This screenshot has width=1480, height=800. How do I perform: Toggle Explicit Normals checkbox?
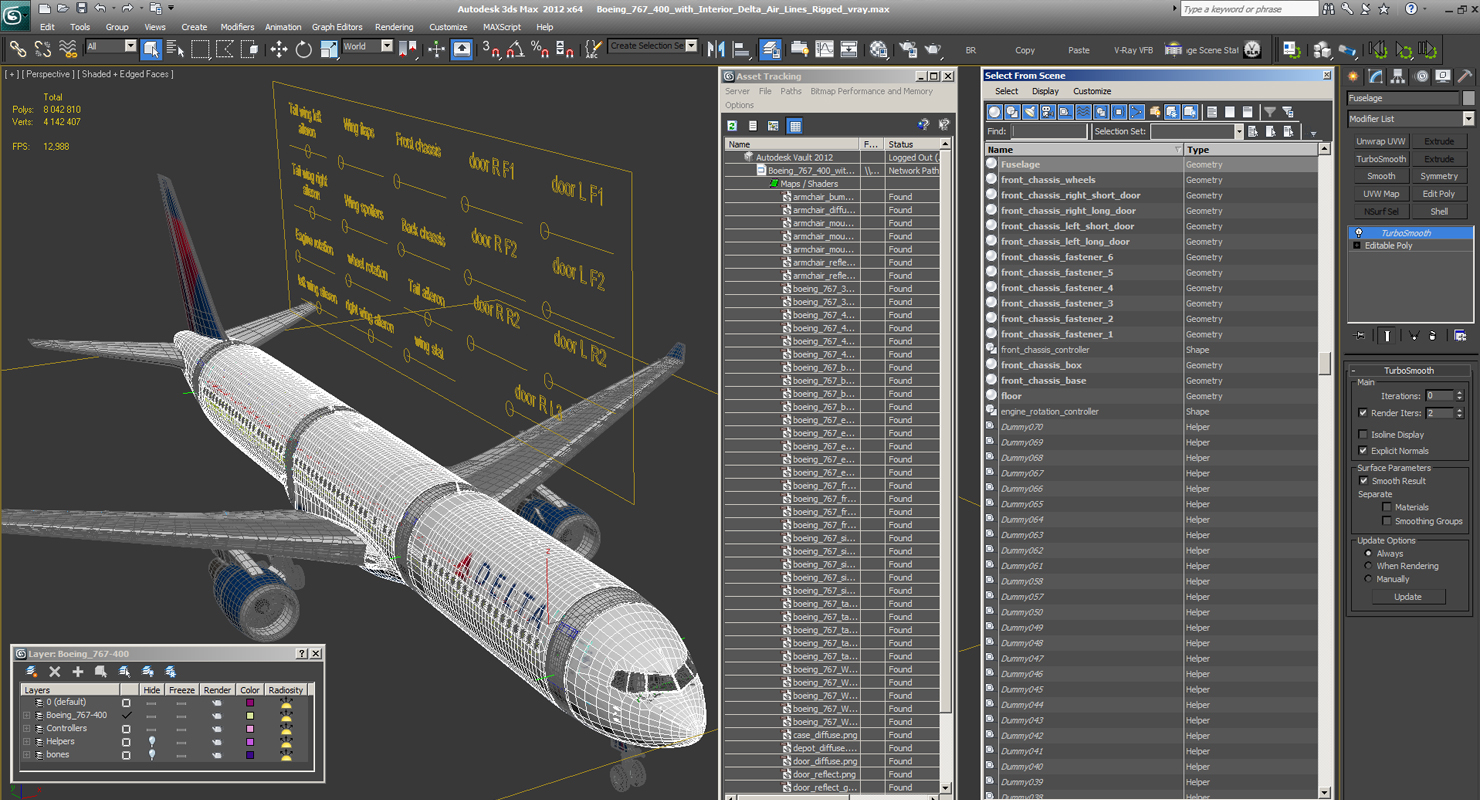[x=1363, y=451]
